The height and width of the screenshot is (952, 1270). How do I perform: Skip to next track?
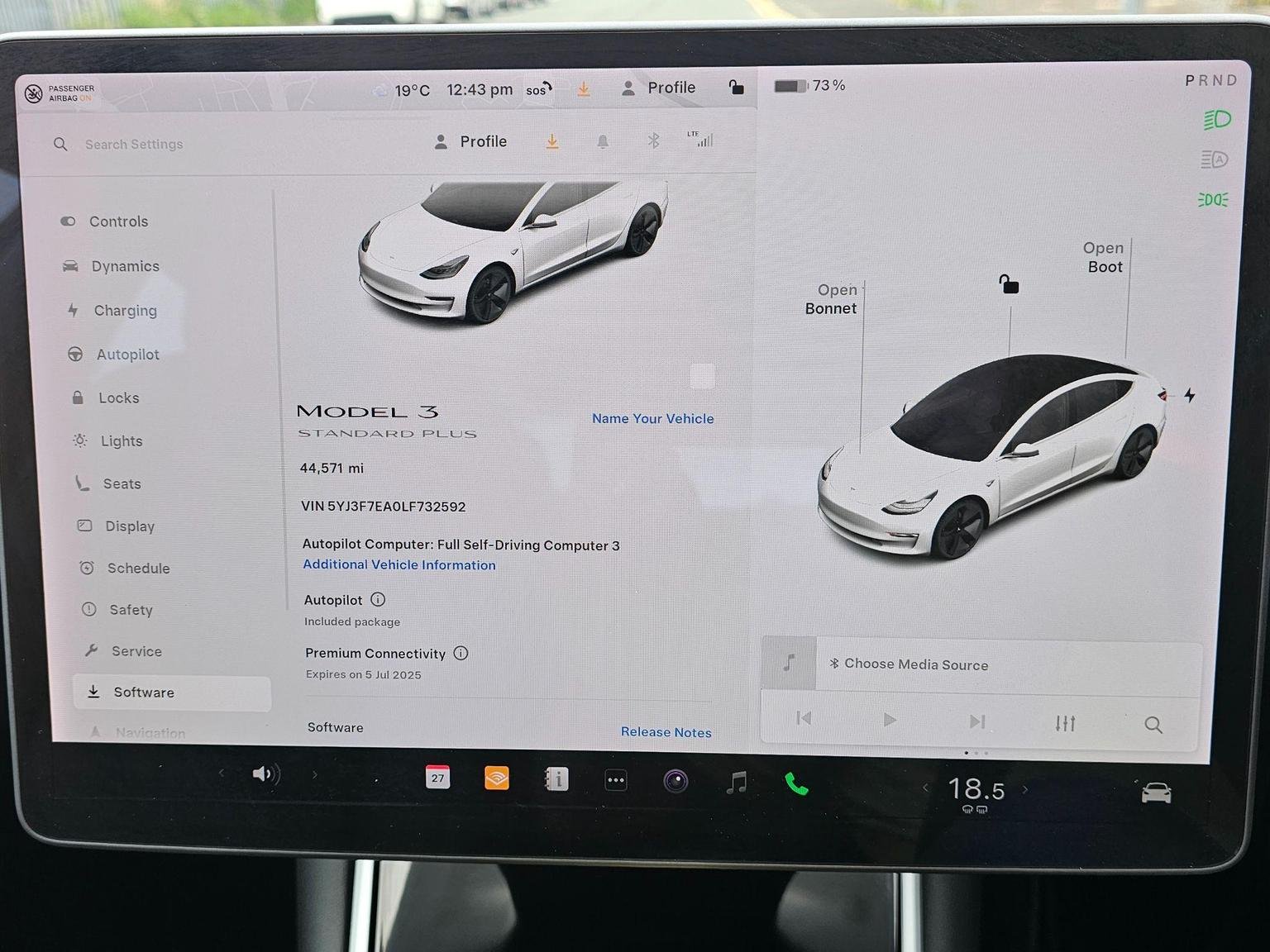pos(977,721)
